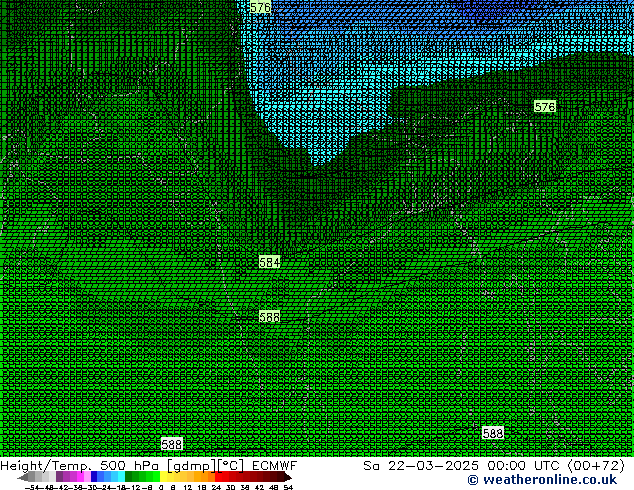This screenshot has height=490, width=634.
Task: Click the 584 contour label
Action: pos(269,262)
